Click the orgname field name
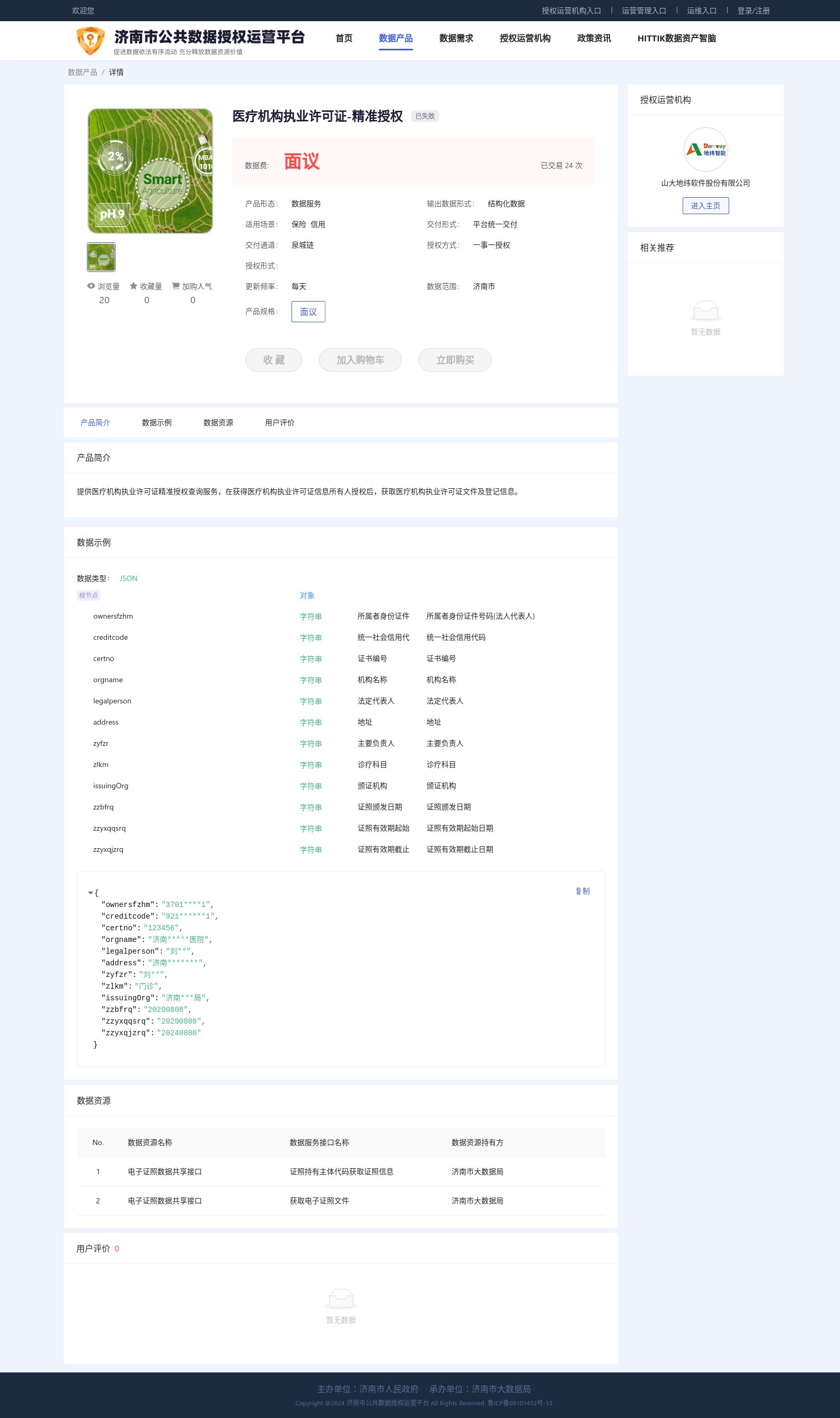This screenshot has height=1418, width=840. pyautogui.click(x=108, y=680)
